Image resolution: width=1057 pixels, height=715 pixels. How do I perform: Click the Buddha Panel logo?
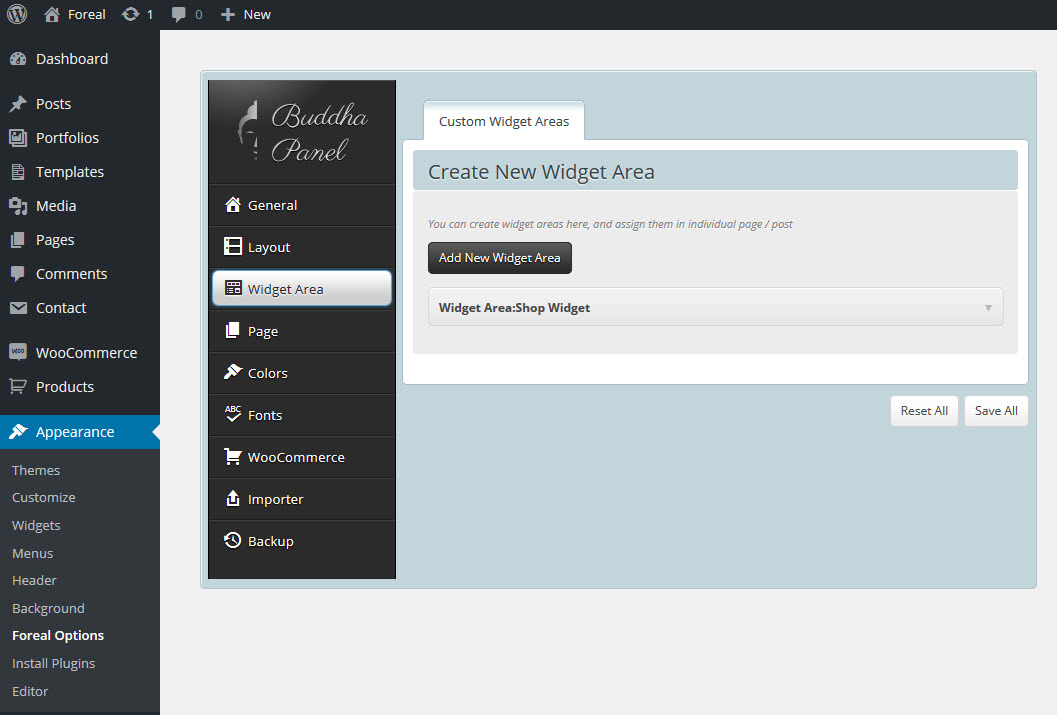tap(302, 131)
